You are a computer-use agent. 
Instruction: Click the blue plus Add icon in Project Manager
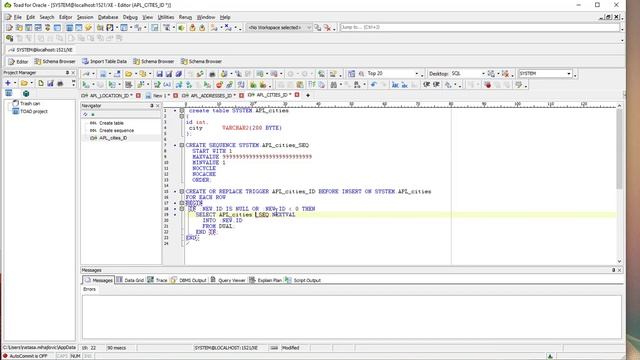click(x=8, y=83)
